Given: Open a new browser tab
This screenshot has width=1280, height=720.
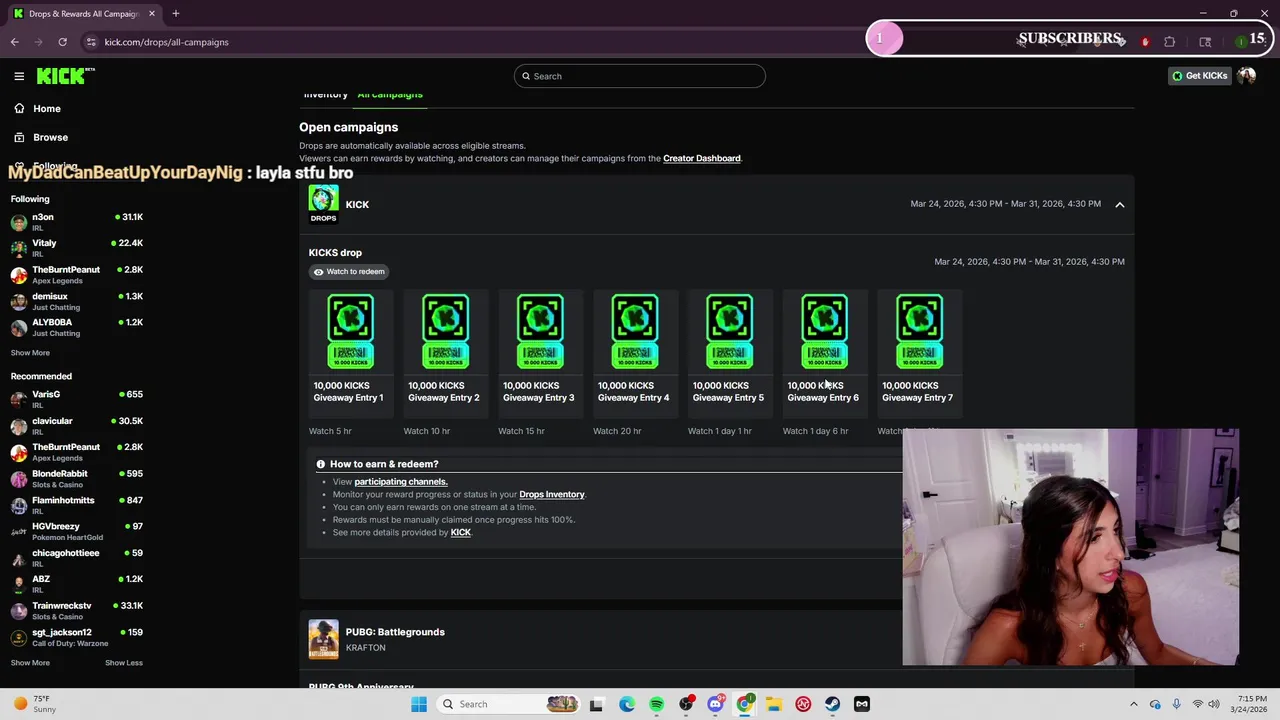Looking at the screenshot, I should pyautogui.click(x=175, y=14).
